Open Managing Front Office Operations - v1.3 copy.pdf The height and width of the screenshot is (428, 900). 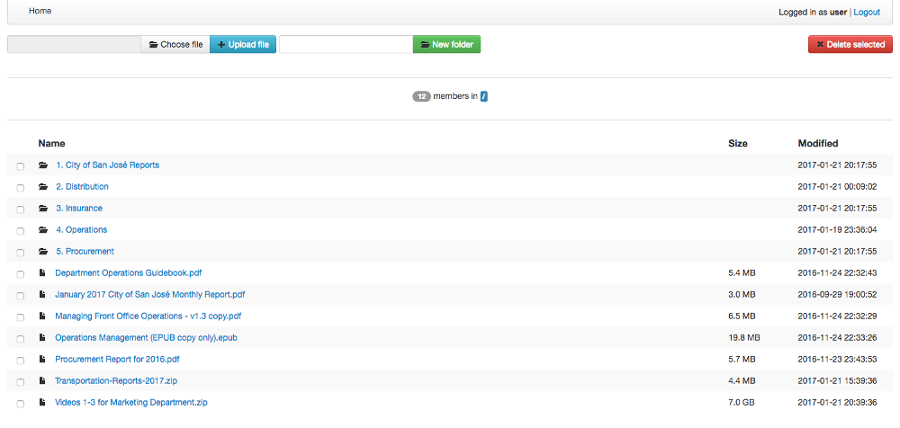coord(148,316)
